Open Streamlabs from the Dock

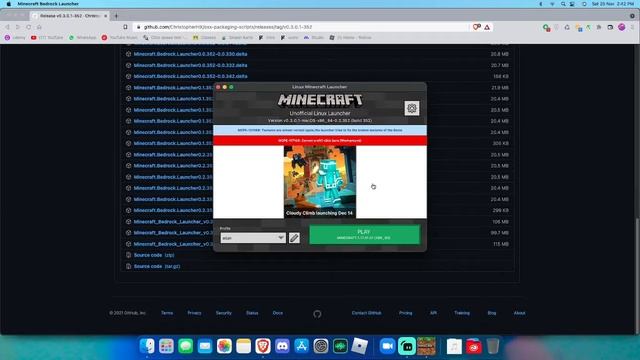point(407,346)
